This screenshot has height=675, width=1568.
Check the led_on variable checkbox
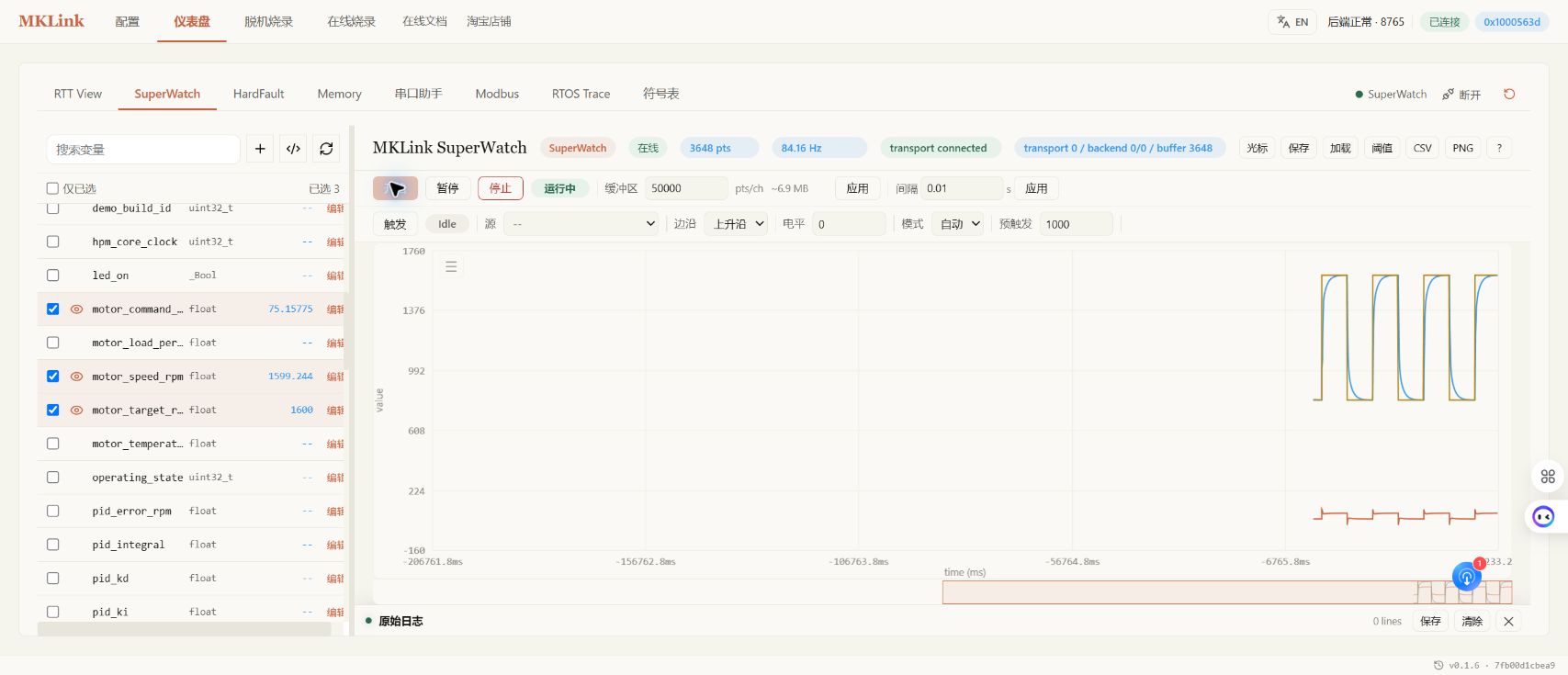[52, 276]
